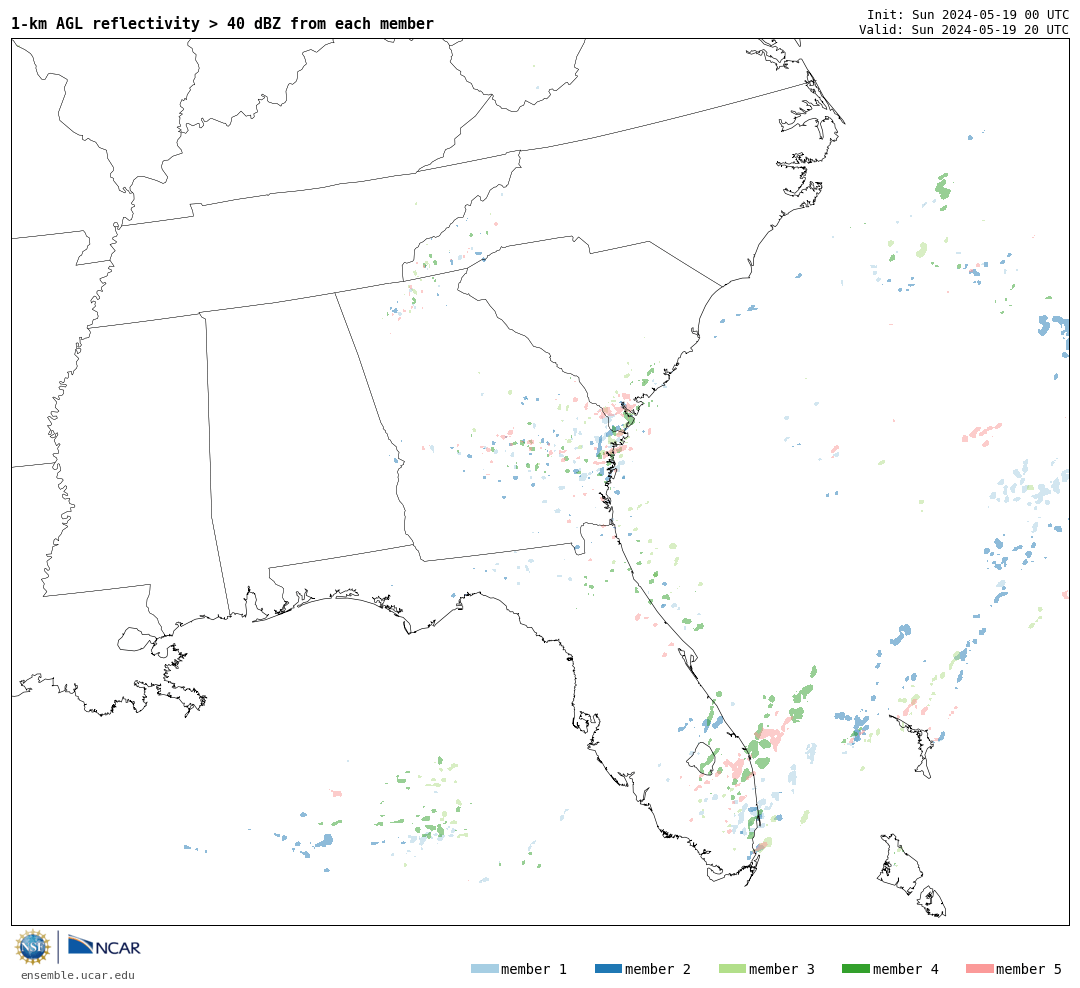Viewport: 1080px width, 988px height.
Task: Click the member 1 light blue swatch
Action: [484, 969]
